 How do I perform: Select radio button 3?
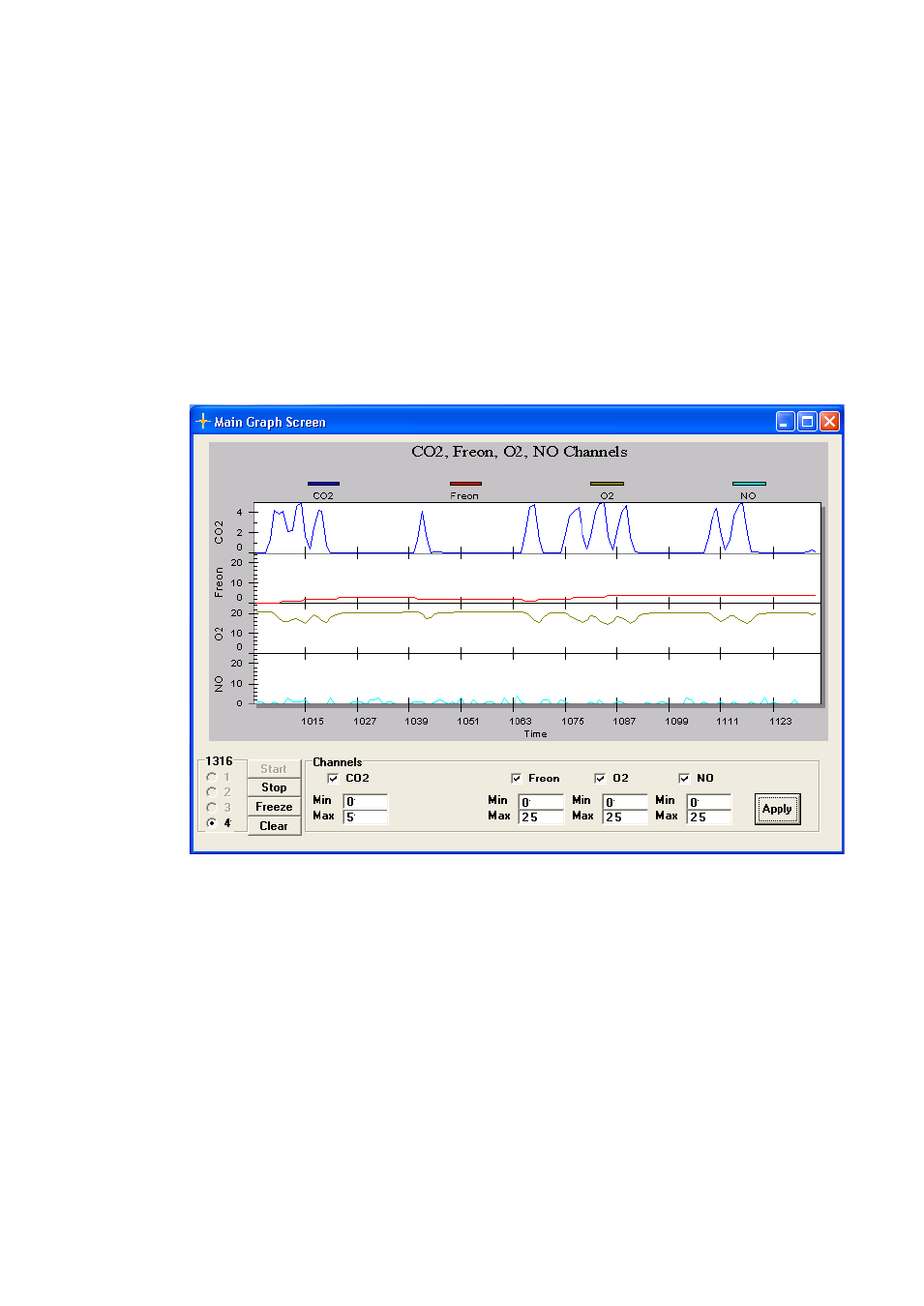(x=212, y=807)
